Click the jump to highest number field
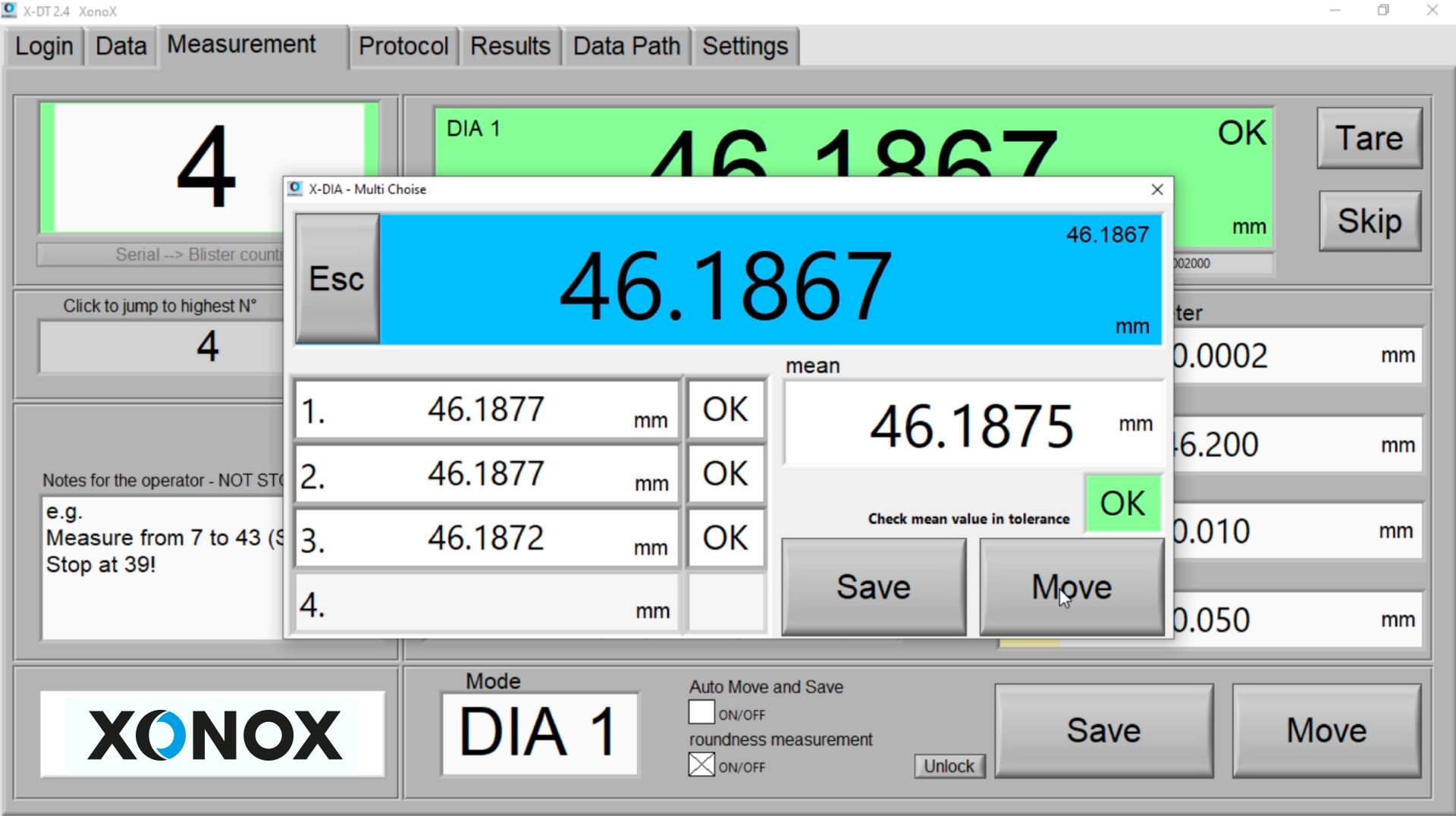The image size is (1456, 816). (x=161, y=347)
